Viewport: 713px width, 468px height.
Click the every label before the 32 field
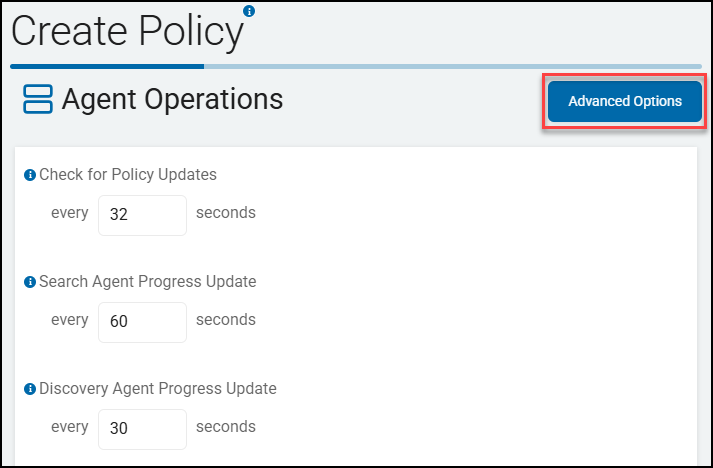[69, 213]
